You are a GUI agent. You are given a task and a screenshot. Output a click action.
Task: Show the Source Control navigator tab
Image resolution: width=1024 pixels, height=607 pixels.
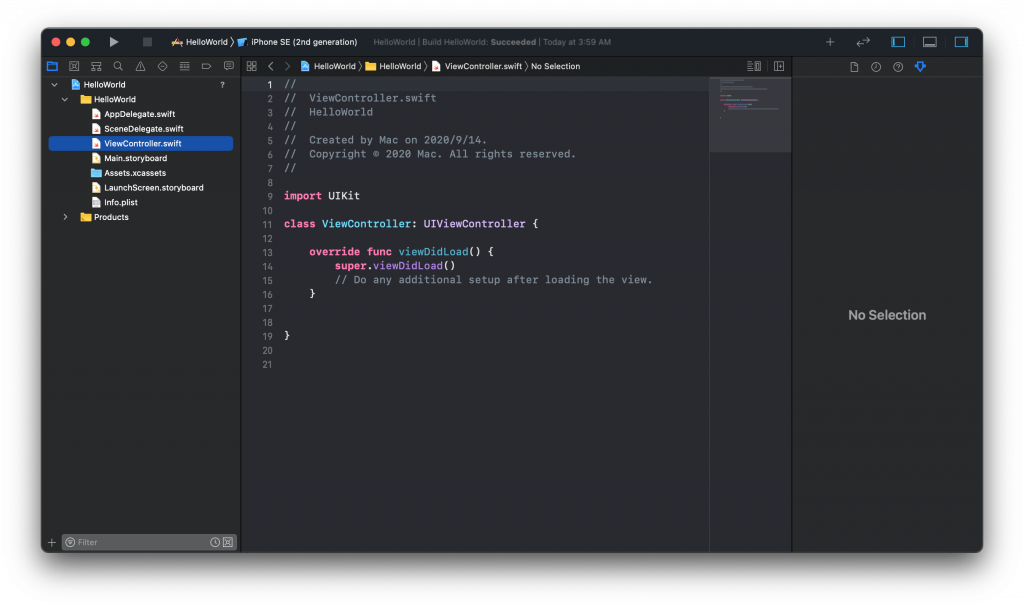click(74, 66)
